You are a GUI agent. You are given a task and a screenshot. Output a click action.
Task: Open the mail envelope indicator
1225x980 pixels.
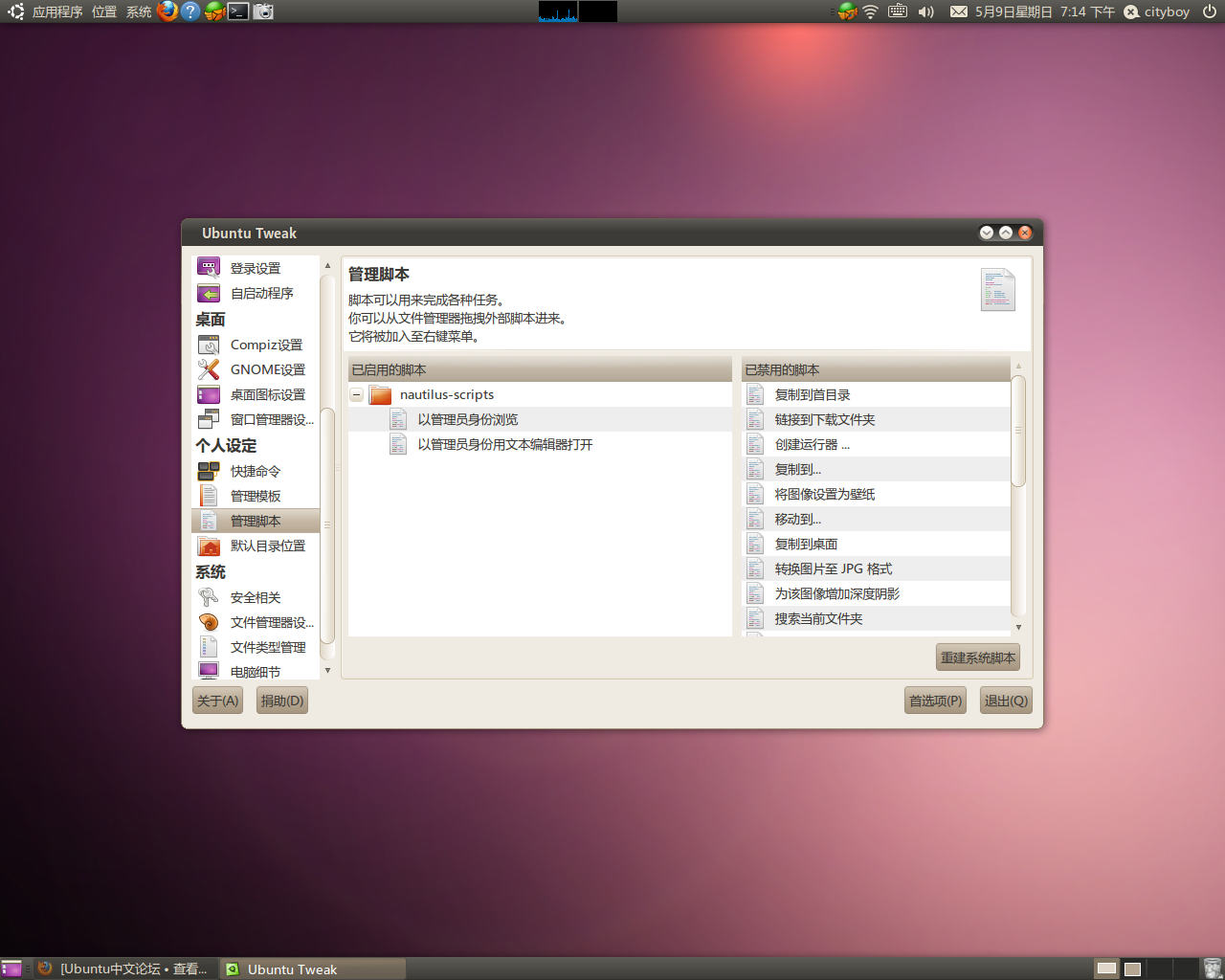[958, 11]
